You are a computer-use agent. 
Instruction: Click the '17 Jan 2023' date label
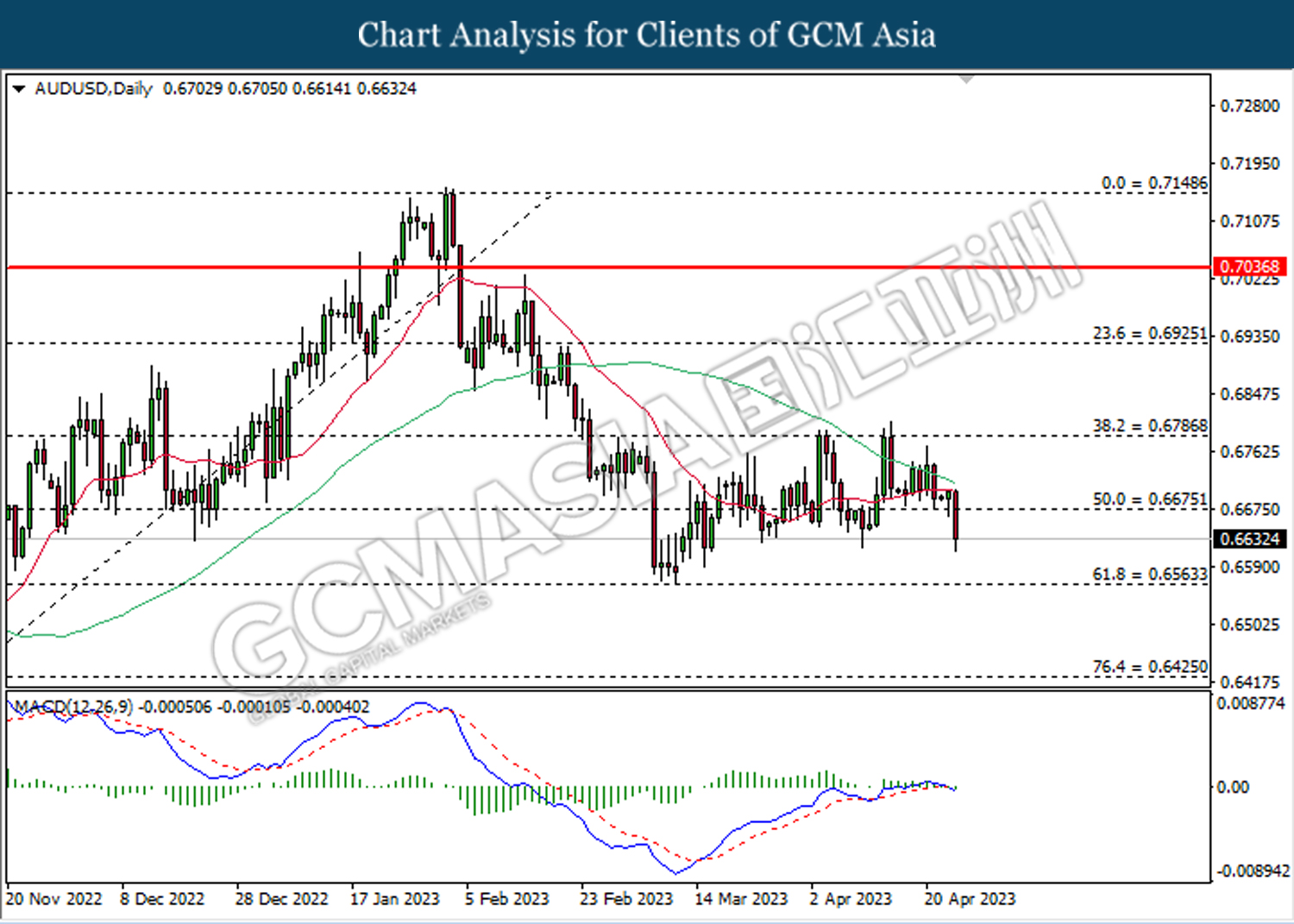point(394,899)
